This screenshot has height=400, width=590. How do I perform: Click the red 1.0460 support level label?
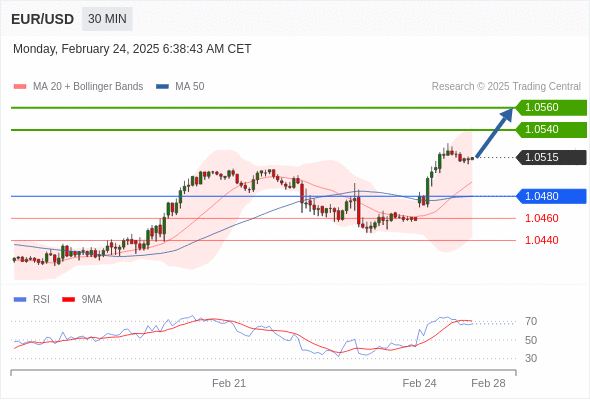[x=541, y=218]
